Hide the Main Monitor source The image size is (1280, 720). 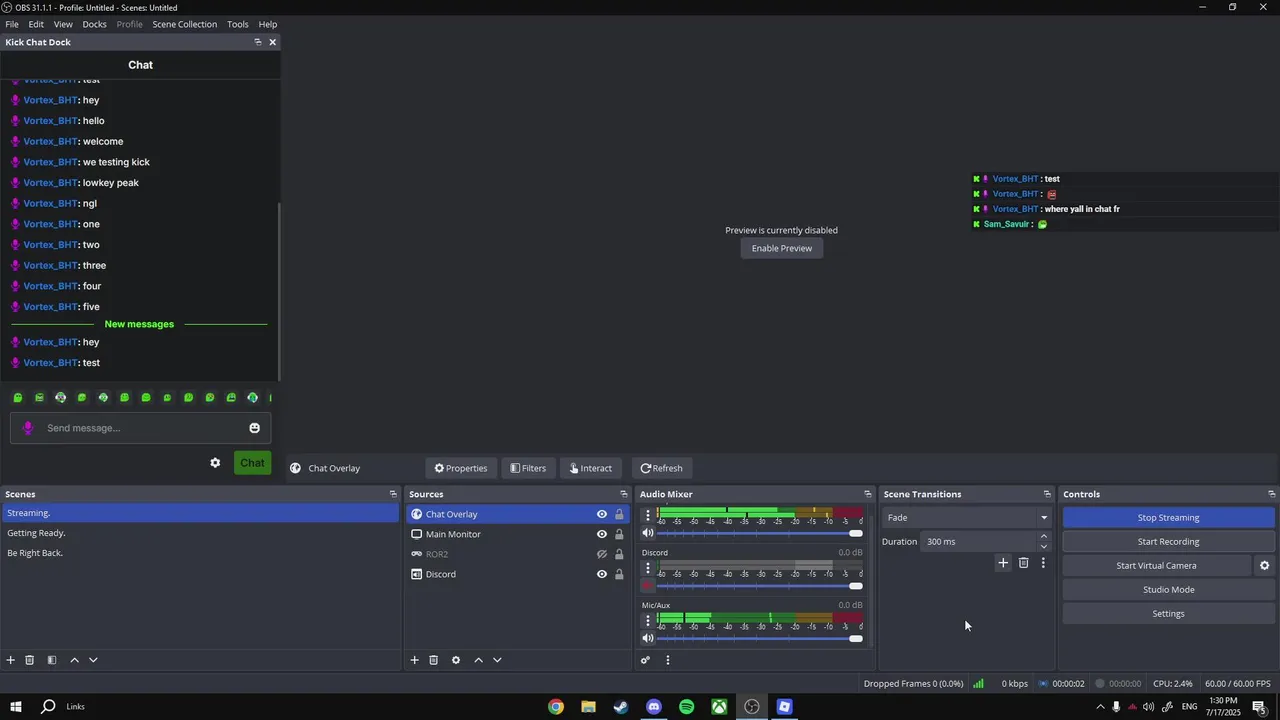[602, 534]
